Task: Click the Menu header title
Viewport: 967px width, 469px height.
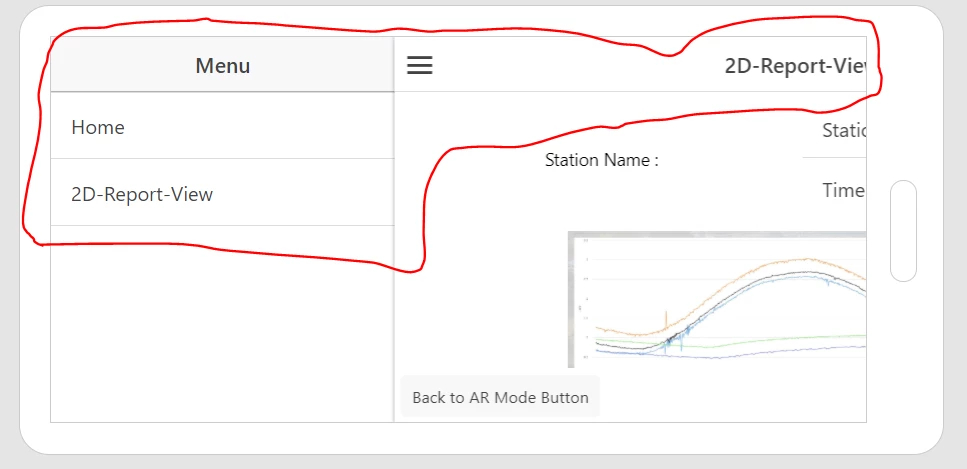Action: 223,65
